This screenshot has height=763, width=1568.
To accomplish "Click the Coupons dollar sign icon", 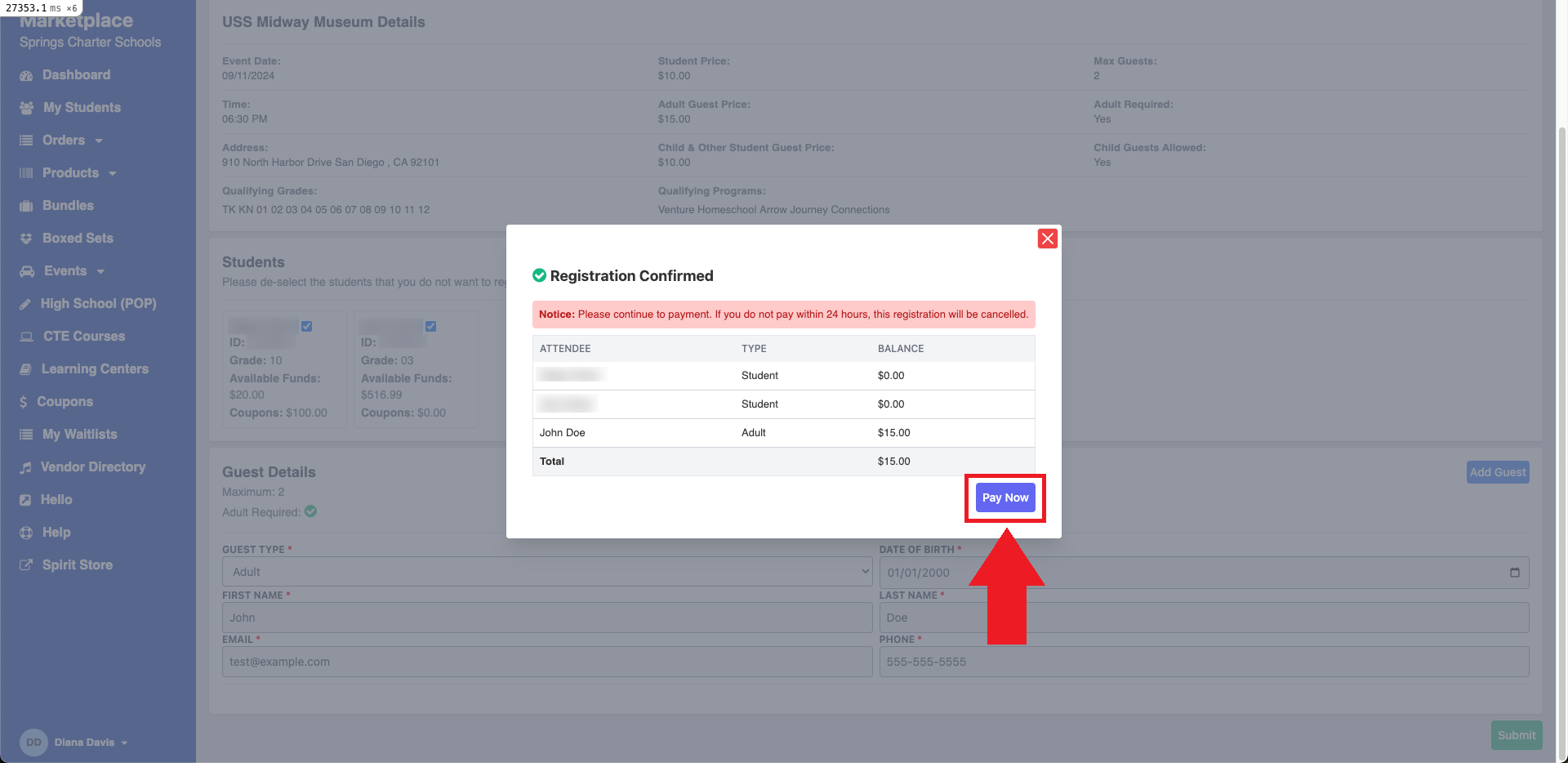I will [x=24, y=402].
